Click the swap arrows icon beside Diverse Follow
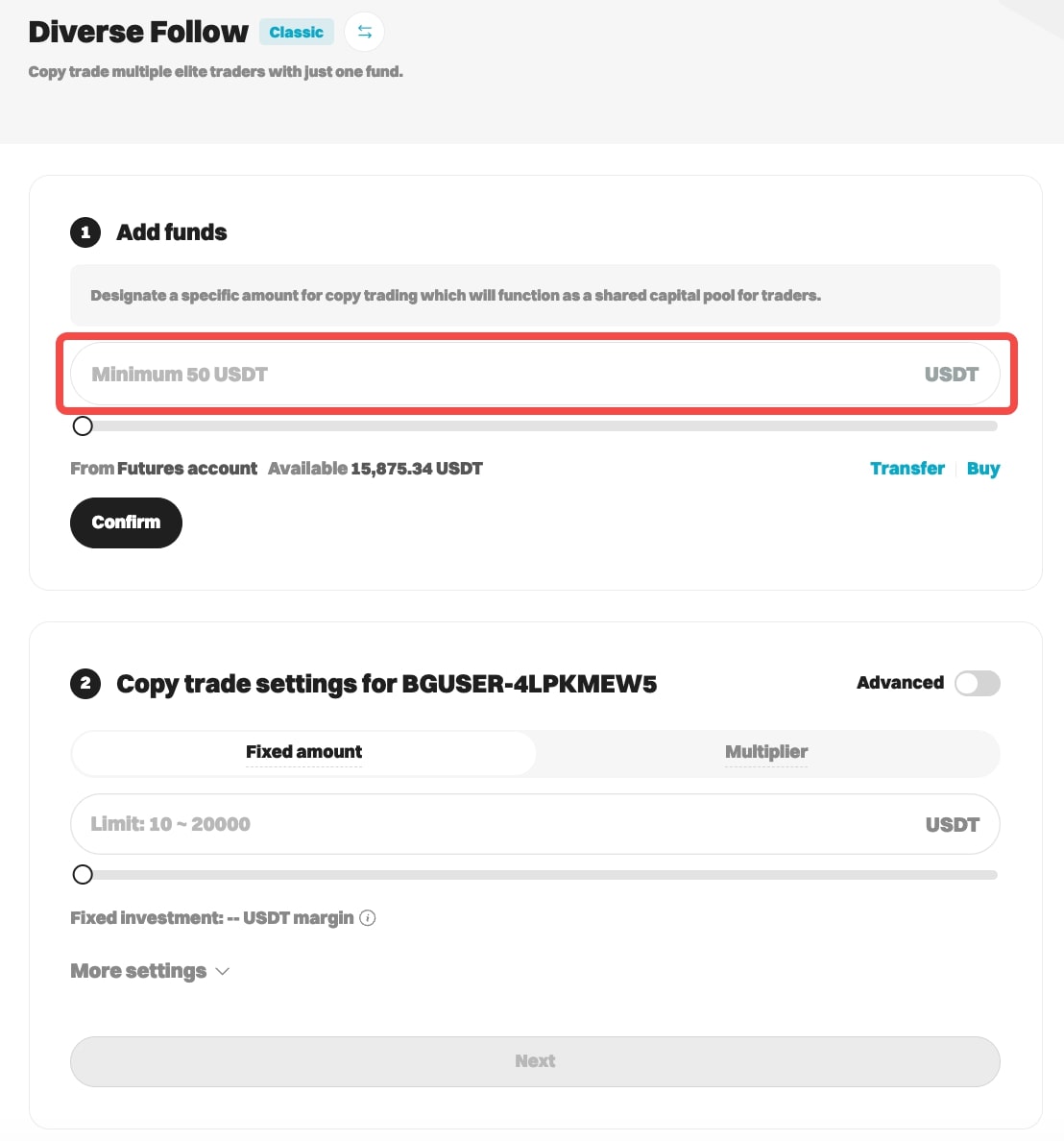The width and height of the screenshot is (1064, 1141). [x=364, y=32]
